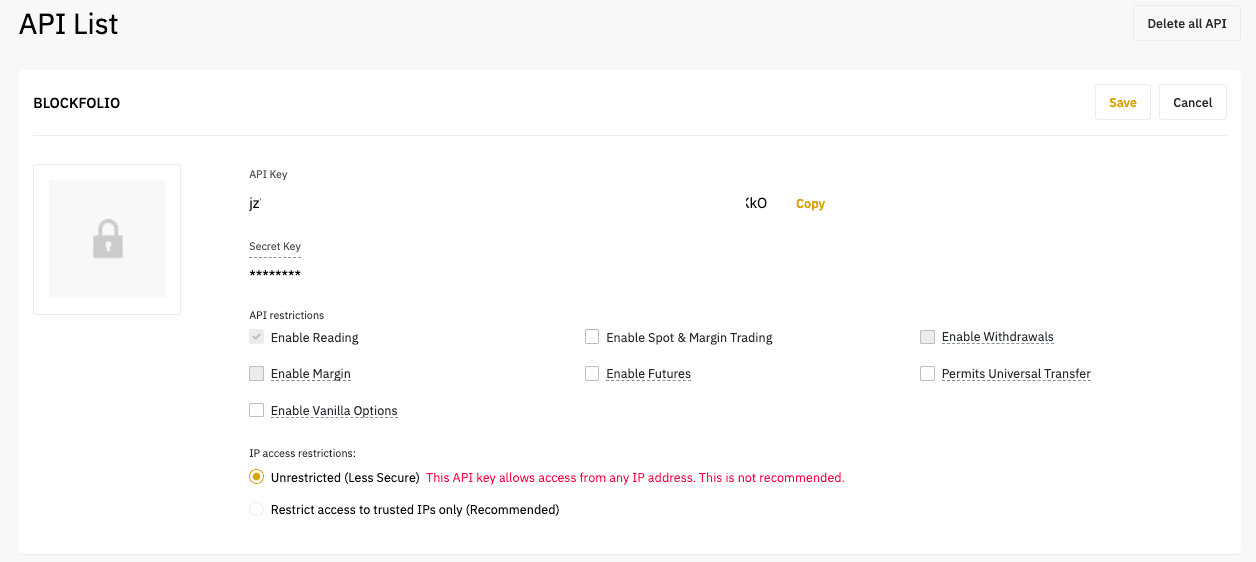Select Unrestricted (Less Secure) radio option
The width and height of the screenshot is (1256, 562).
click(256, 477)
